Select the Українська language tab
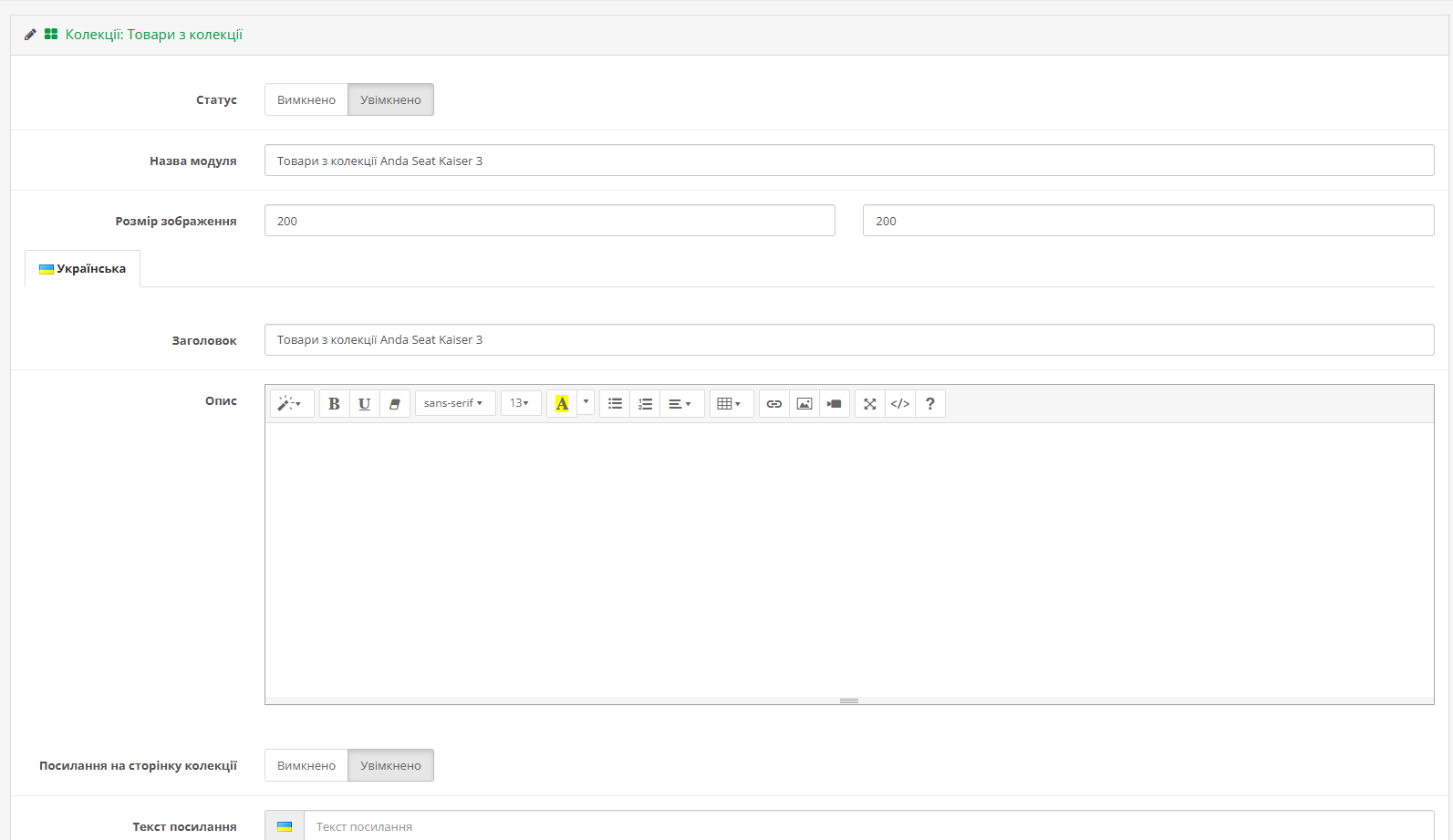Viewport: 1453px width, 840px height. pyautogui.click(x=82, y=269)
